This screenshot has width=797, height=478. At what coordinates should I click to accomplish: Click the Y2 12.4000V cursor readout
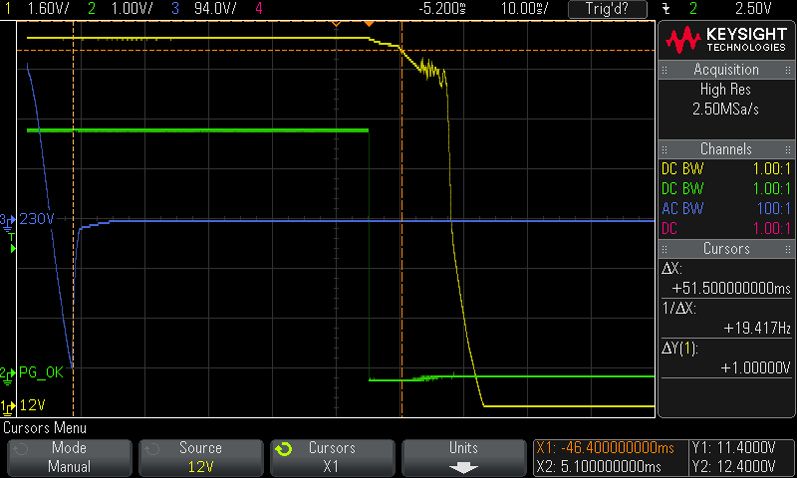click(x=733, y=466)
